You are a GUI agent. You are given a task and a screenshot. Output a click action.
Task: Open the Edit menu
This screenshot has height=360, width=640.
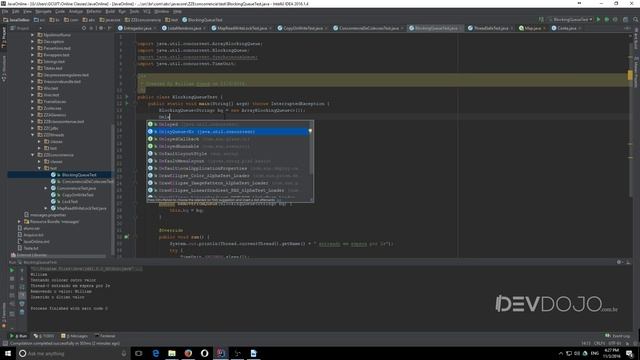click(x=16, y=11)
